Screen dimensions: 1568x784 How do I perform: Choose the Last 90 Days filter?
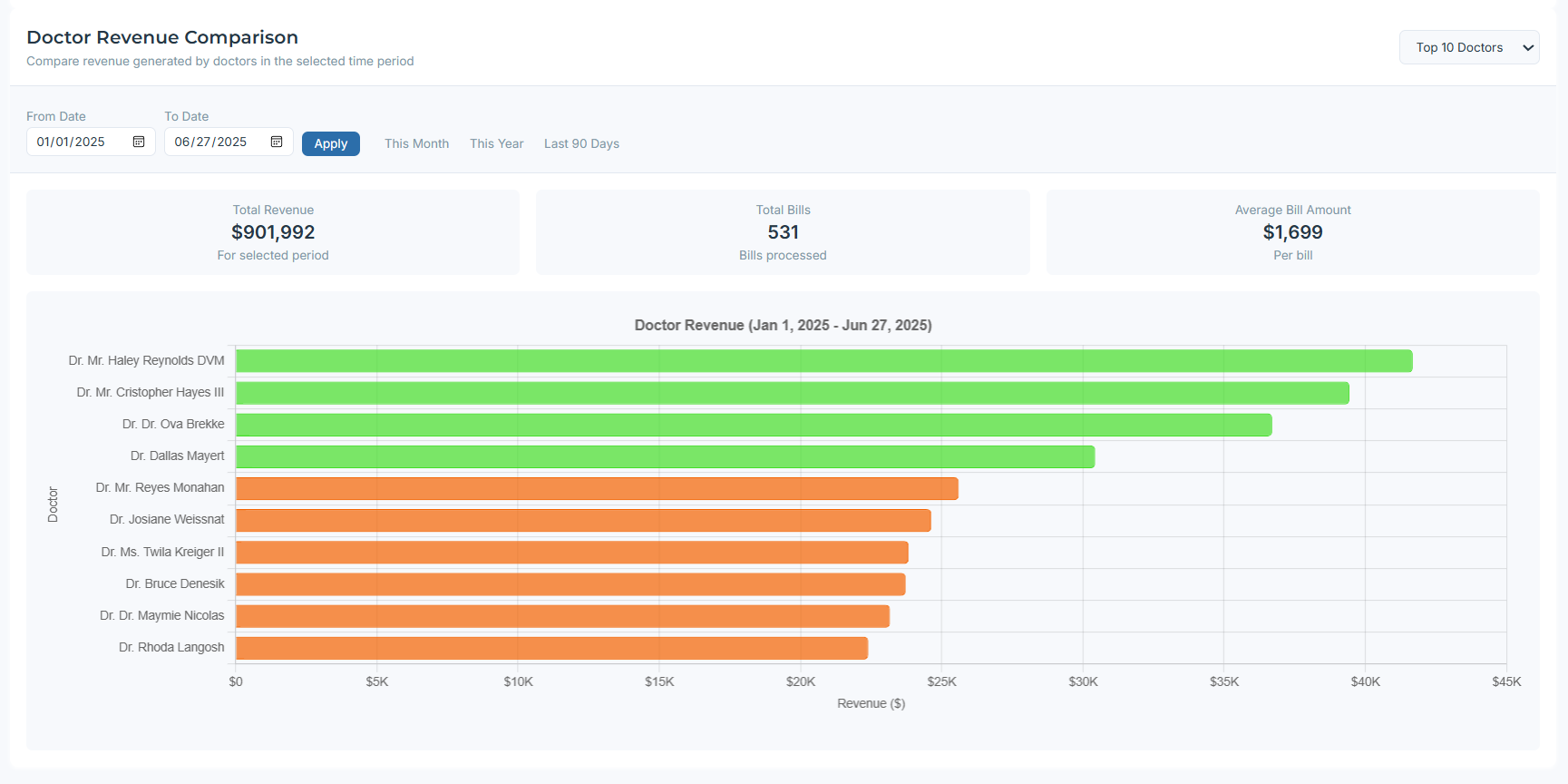click(581, 143)
